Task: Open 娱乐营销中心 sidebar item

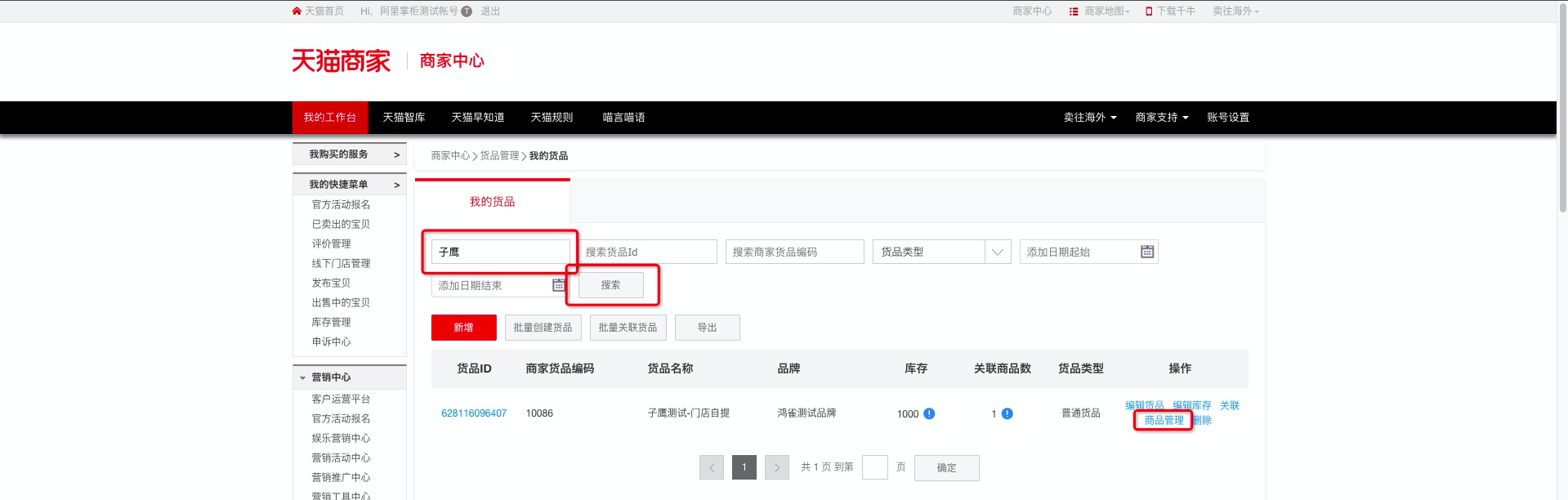Action: coord(341,439)
